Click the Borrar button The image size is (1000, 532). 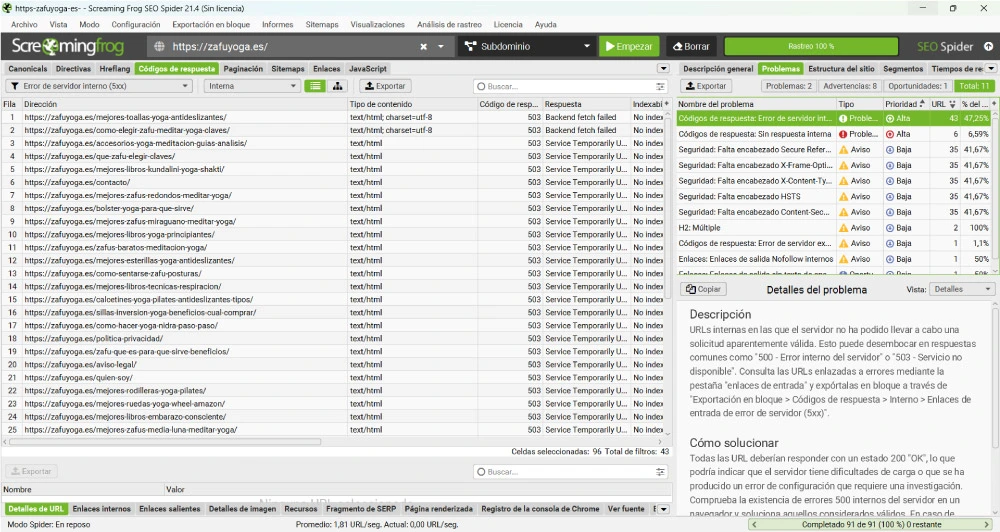tap(691, 47)
